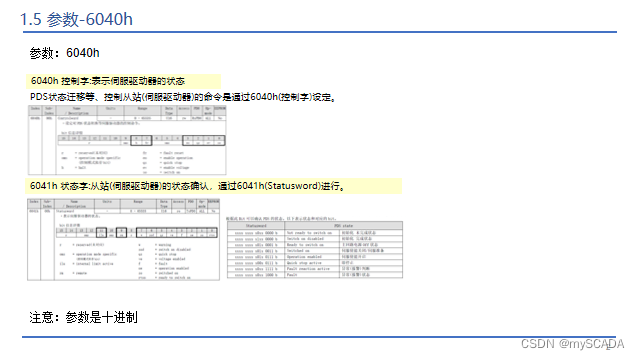Viewport: 640px width, 360px height.
Task: Select the sentence starting "PDS状态迁移等"
Action: pos(183,97)
